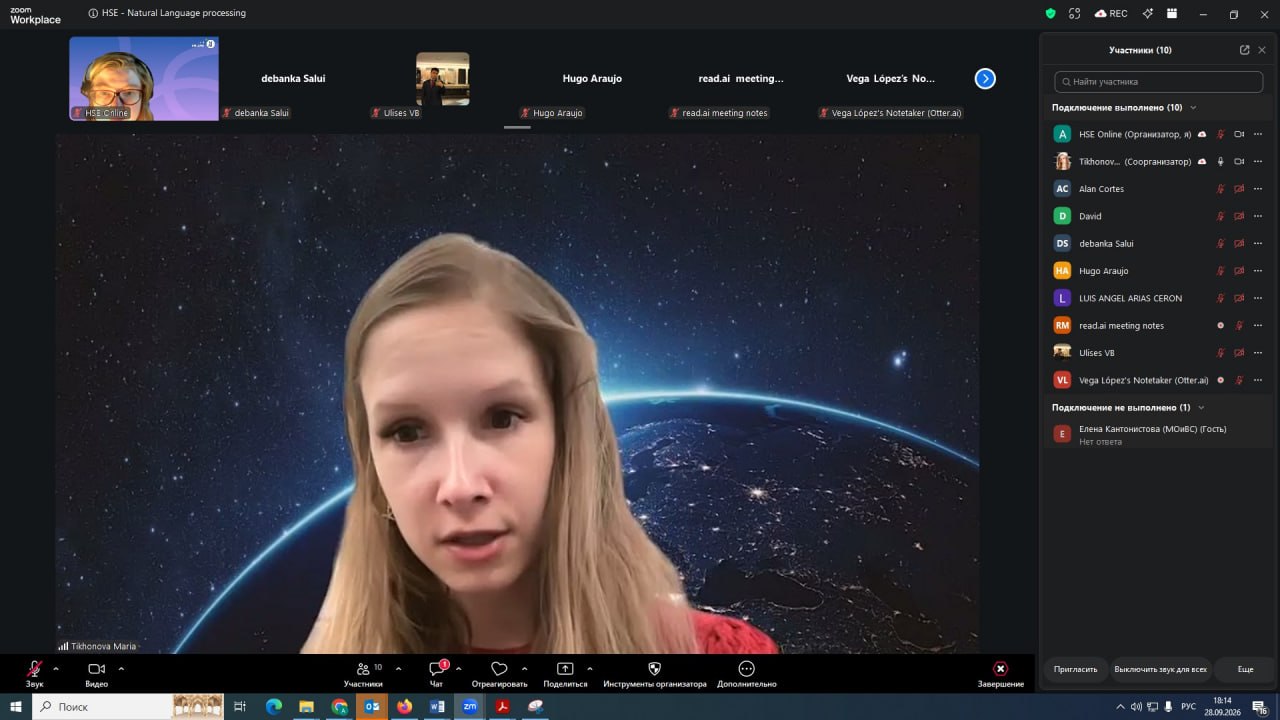1280x720 pixels.
Task: Select Елена Кантонистова in participants list
Action: (x=1159, y=434)
